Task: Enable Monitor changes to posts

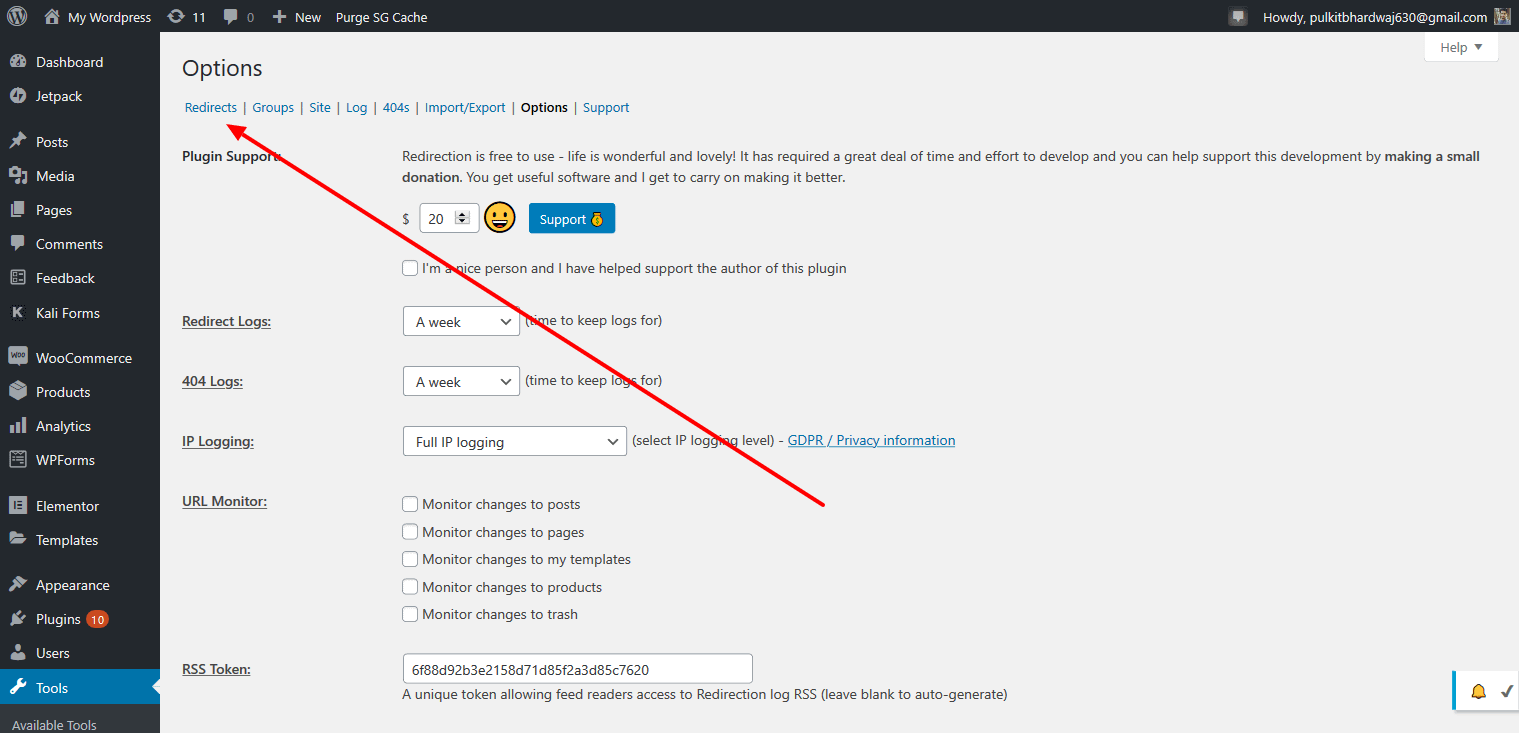Action: [410, 504]
